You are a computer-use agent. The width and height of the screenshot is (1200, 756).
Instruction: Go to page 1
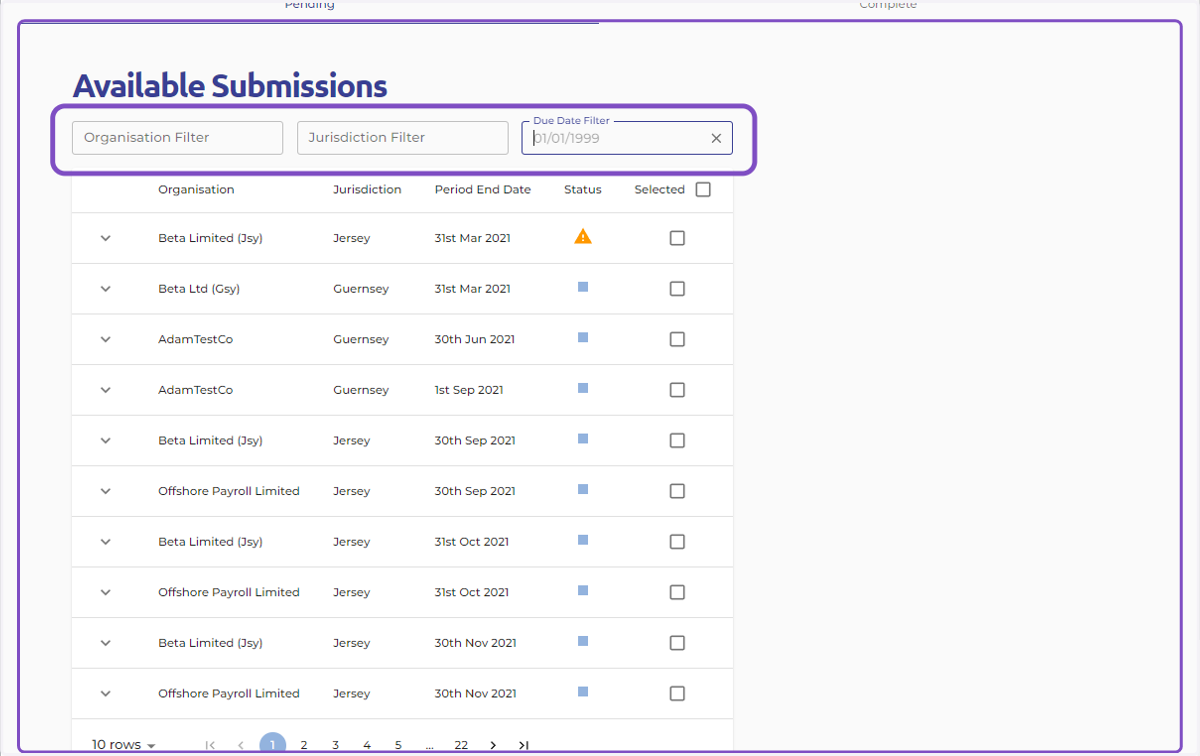tap(272, 745)
